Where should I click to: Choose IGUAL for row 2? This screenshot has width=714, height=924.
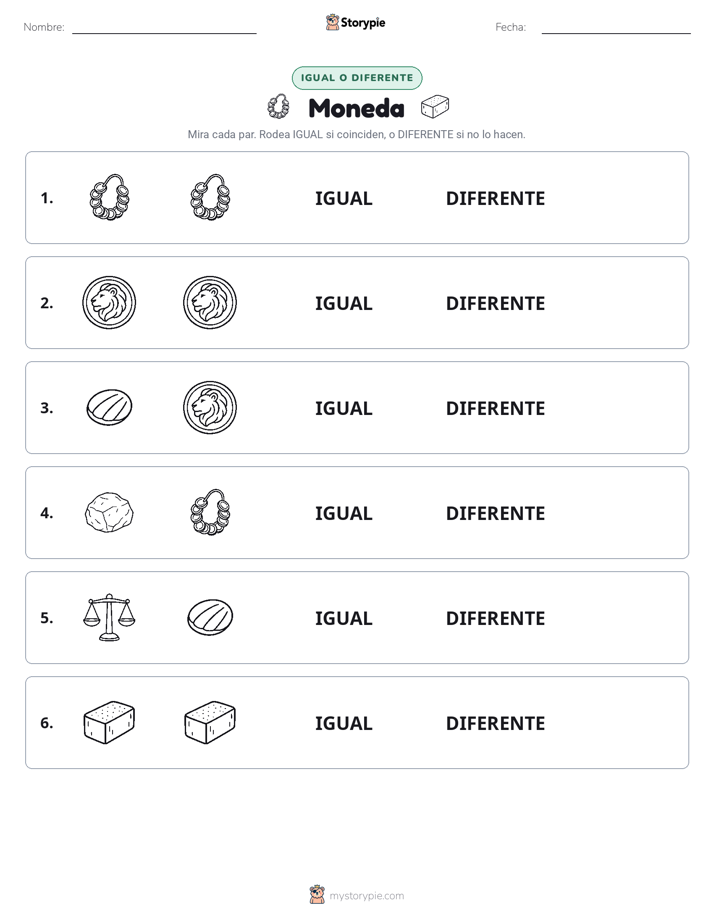click(x=343, y=303)
